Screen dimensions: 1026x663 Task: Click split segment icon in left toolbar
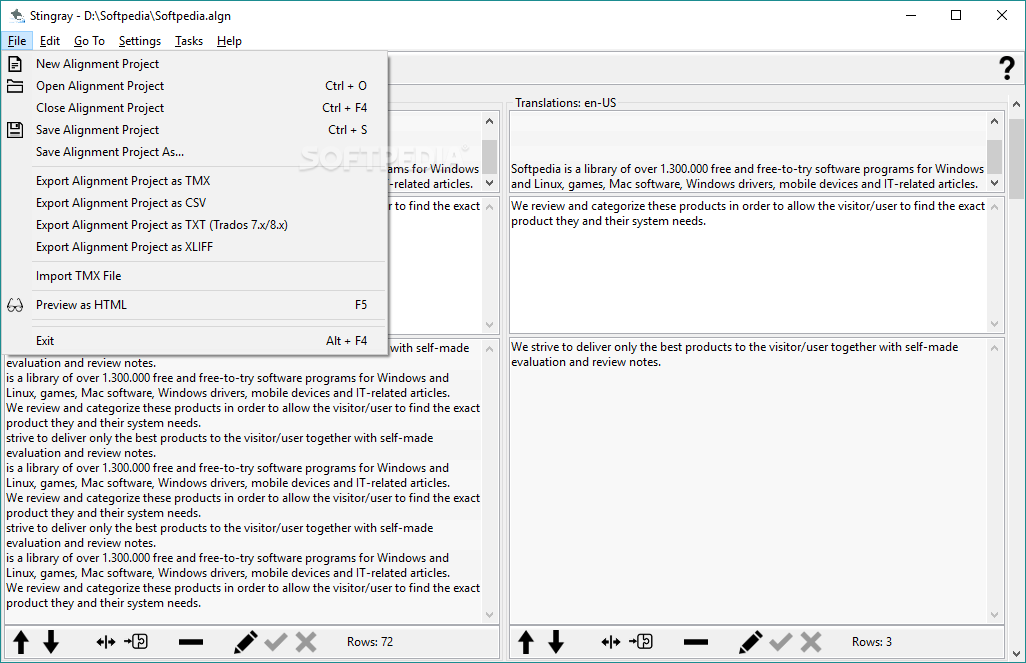[105, 642]
